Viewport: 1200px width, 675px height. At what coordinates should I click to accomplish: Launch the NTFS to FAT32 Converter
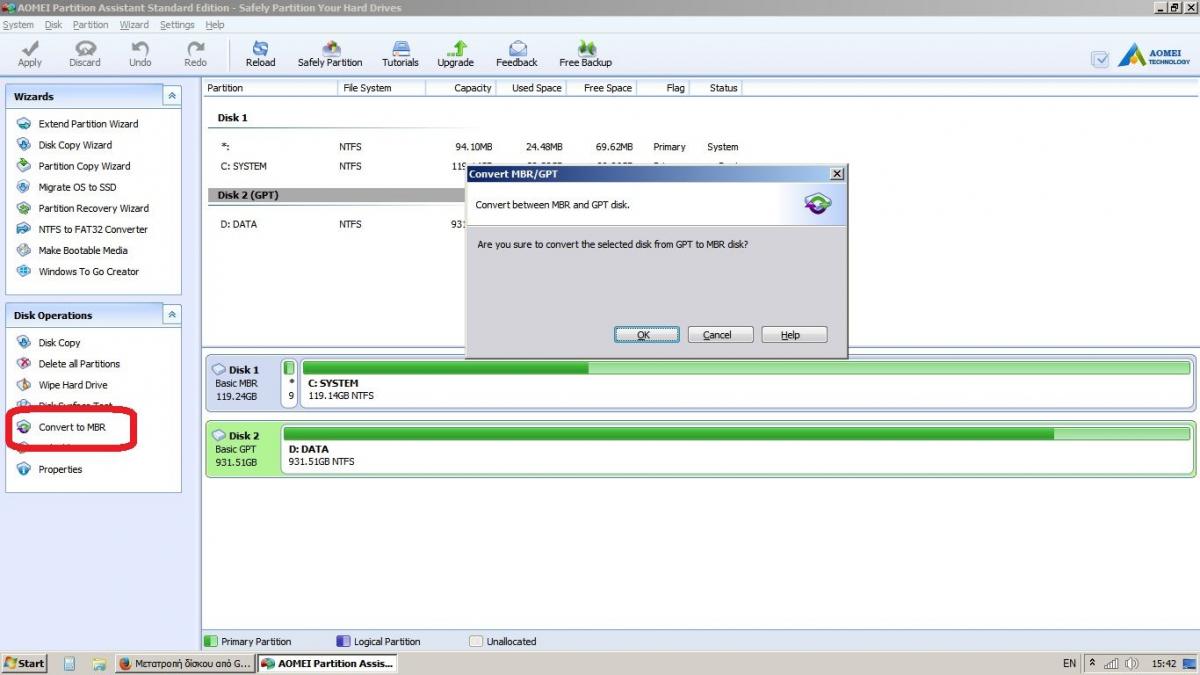pyautogui.click(x=82, y=229)
